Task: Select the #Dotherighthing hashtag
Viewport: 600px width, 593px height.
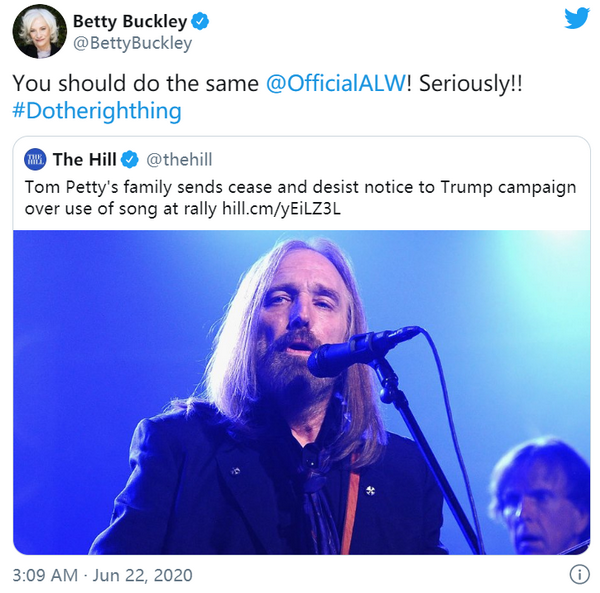Action: [97, 111]
